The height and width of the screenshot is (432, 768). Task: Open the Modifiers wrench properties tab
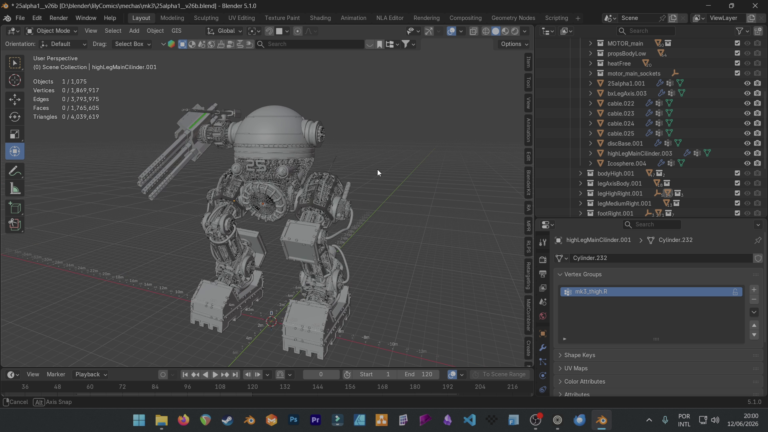[x=543, y=348]
